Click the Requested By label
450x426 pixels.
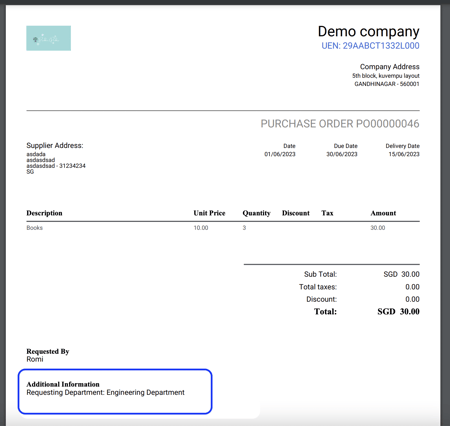click(x=48, y=351)
